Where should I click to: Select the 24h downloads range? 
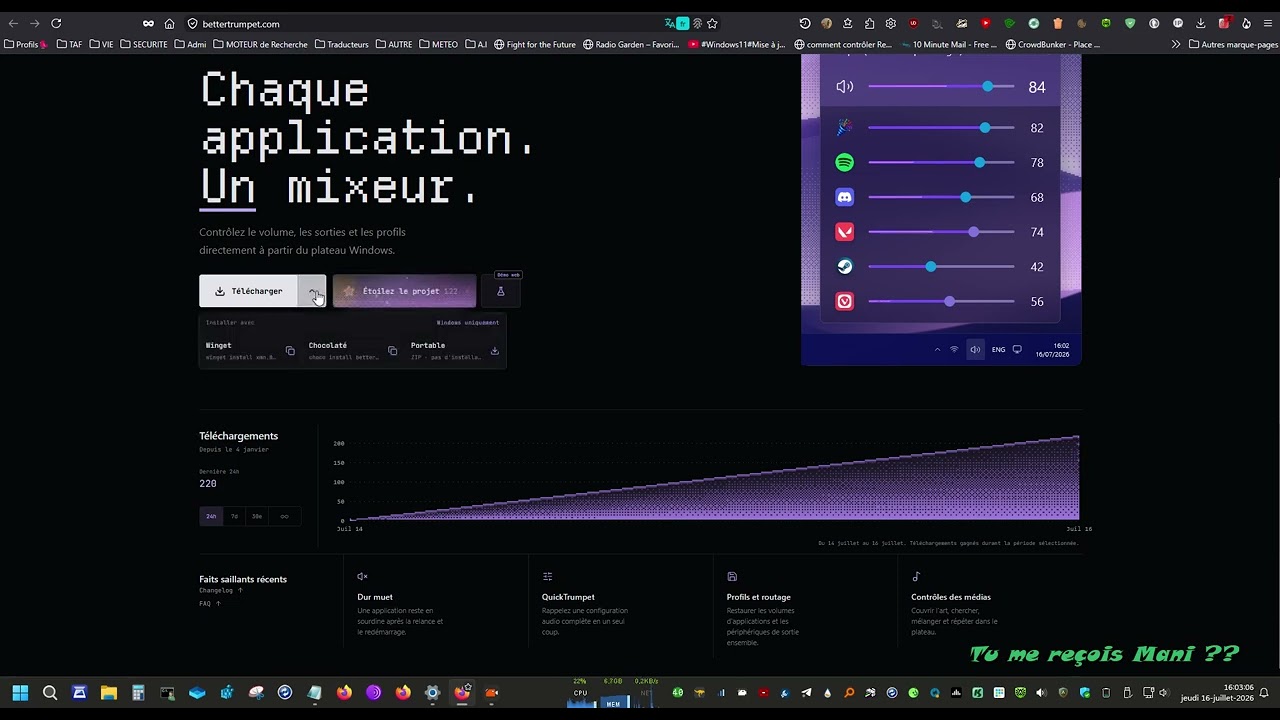point(211,516)
